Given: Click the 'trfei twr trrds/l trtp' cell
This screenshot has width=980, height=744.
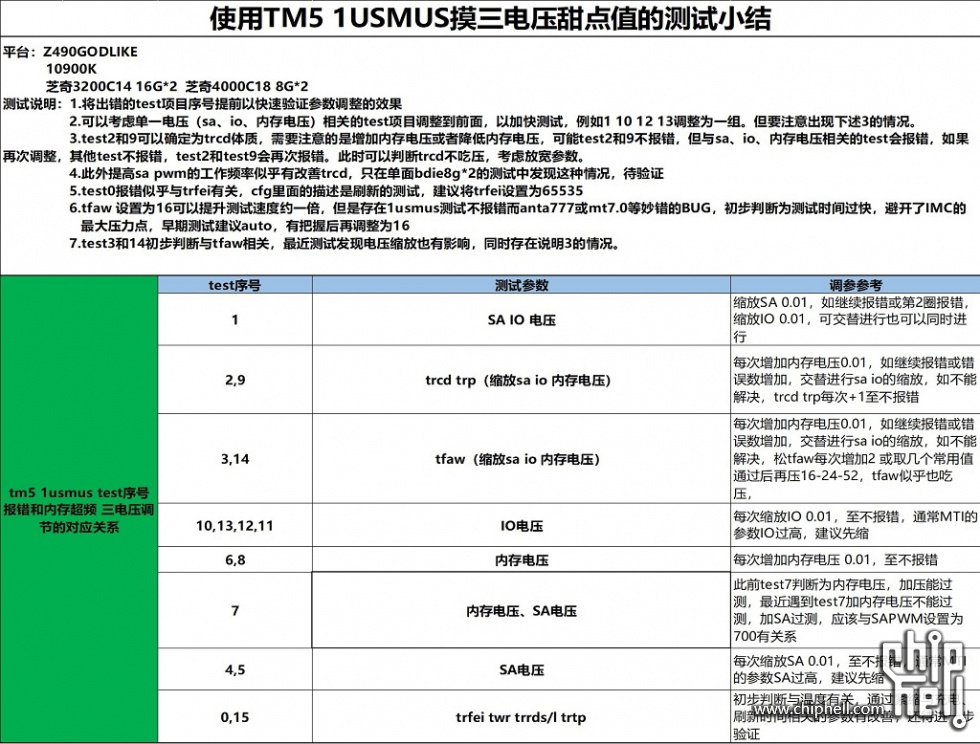Looking at the screenshot, I should click(x=521, y=717).
